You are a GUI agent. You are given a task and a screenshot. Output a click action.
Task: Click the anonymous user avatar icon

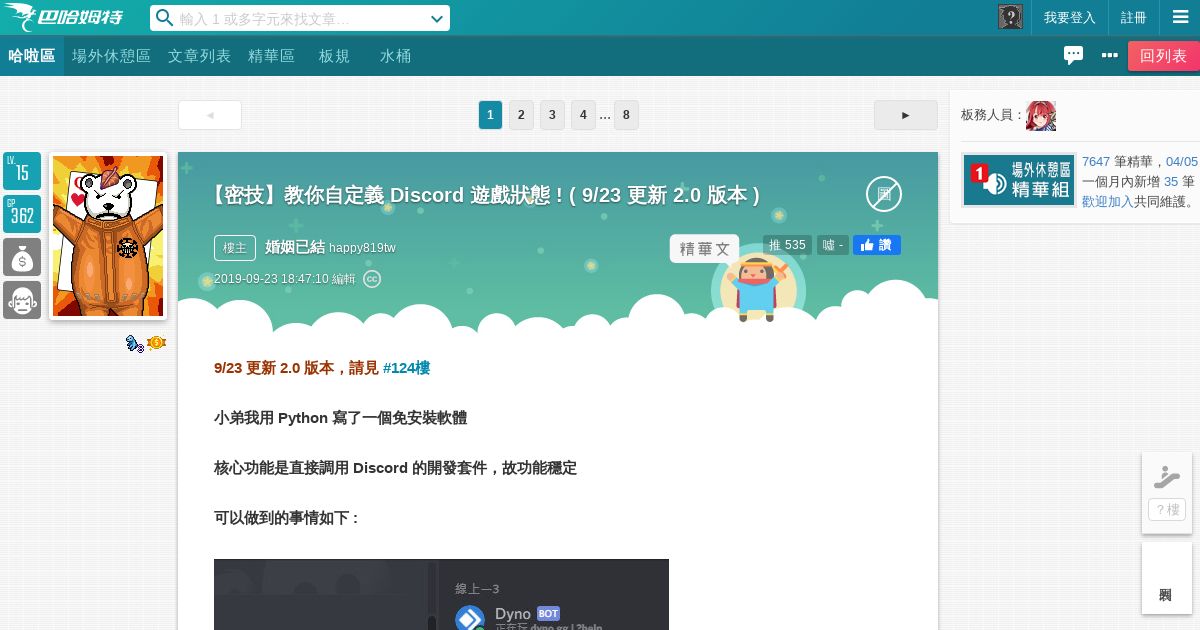(1010, 17)
